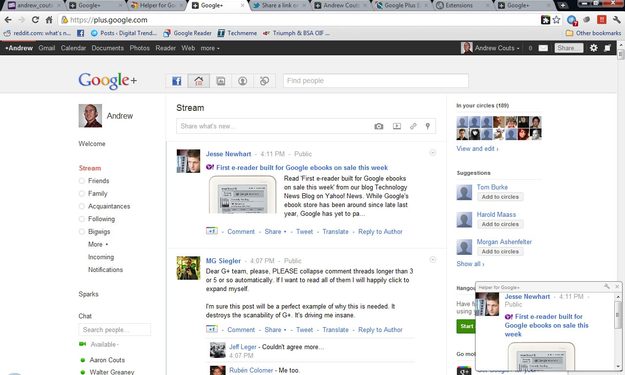625x375 pixels.
Task: Add a photo with the camera icon
Action: coord(379,126)
